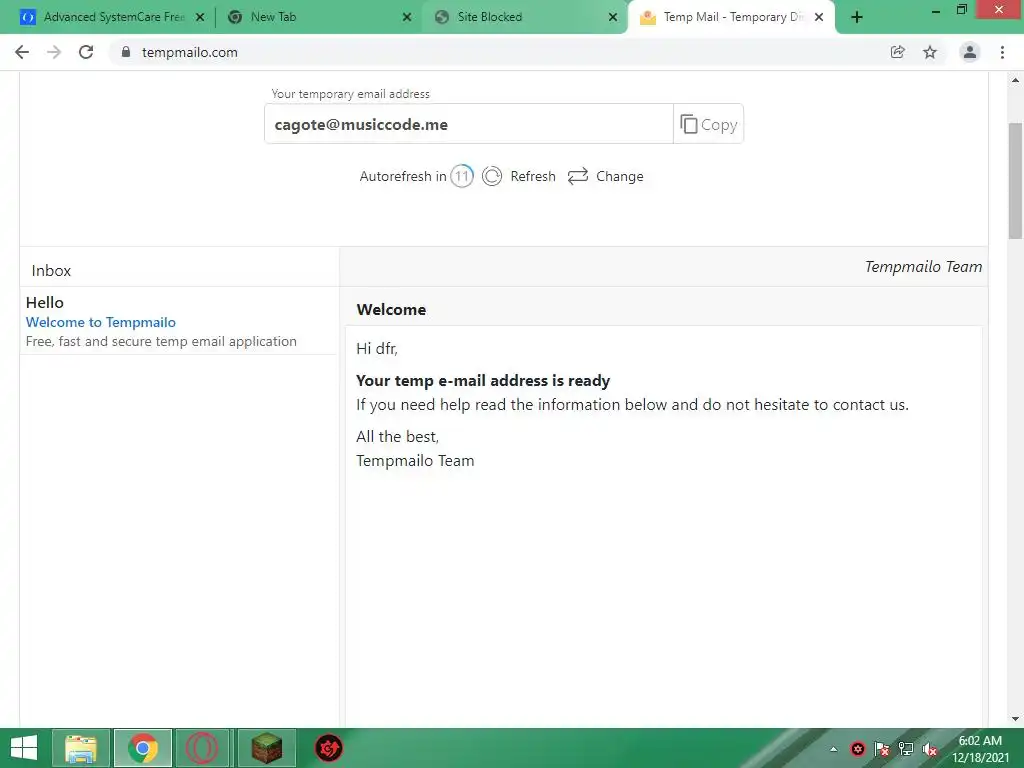Open red gear app in taskbar
The image size is (1024, 768).
(328, 748)
